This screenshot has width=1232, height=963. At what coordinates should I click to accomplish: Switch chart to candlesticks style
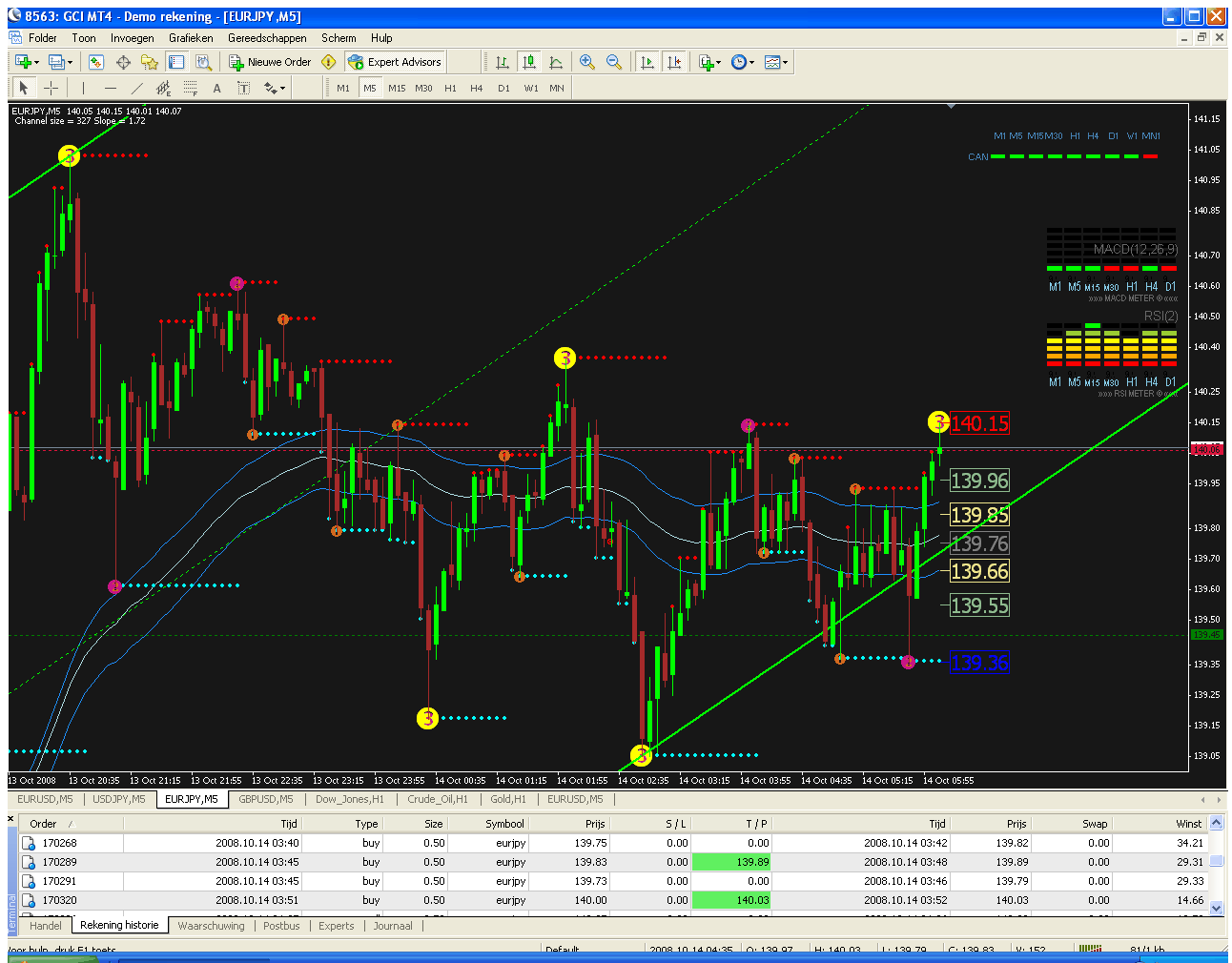coord(529,62)
